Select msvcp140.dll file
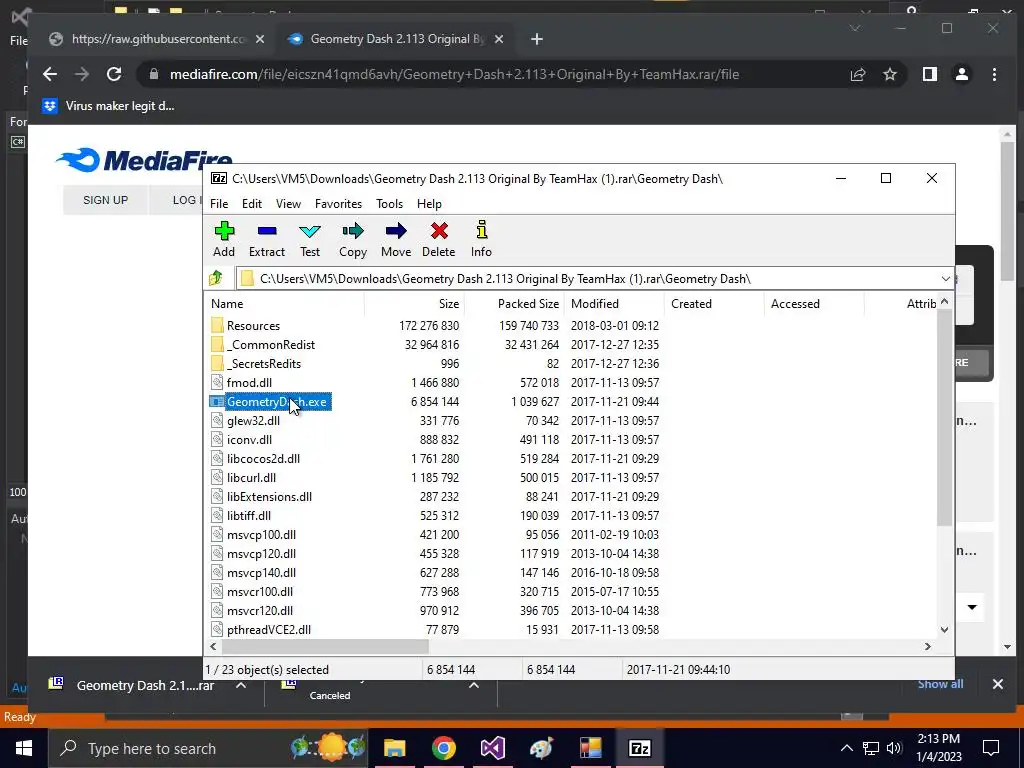1024x768 pixels. [x=261, y=572]
